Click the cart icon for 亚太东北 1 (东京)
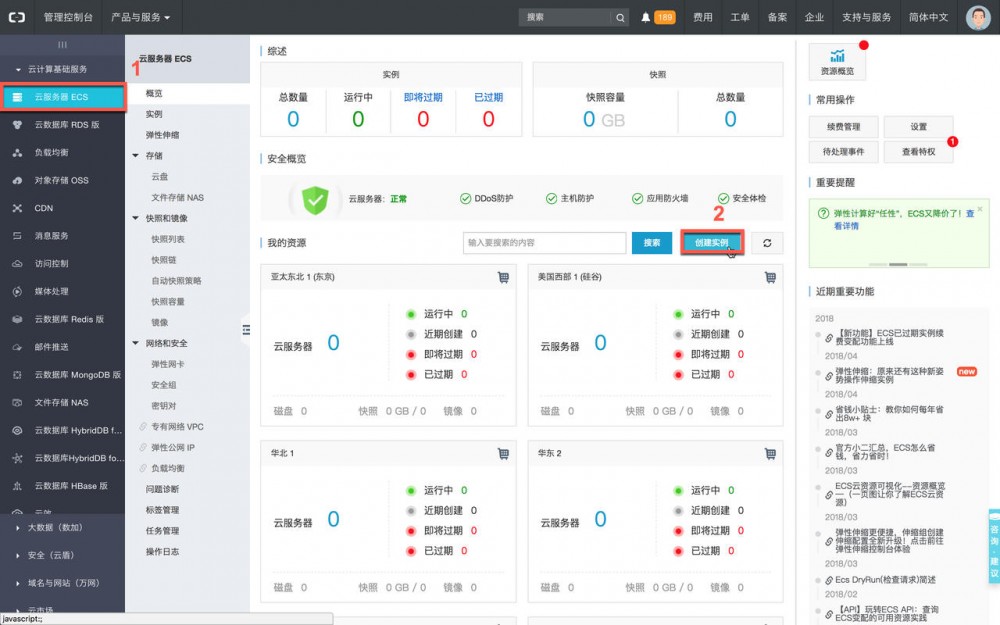 (503, 277)
